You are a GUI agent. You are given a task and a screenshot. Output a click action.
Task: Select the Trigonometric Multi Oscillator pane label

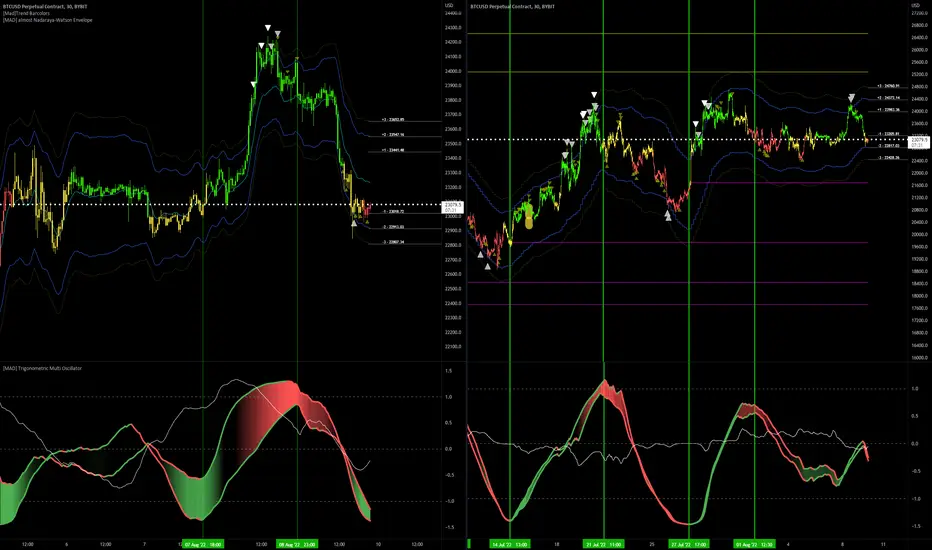tap(42, 369)
